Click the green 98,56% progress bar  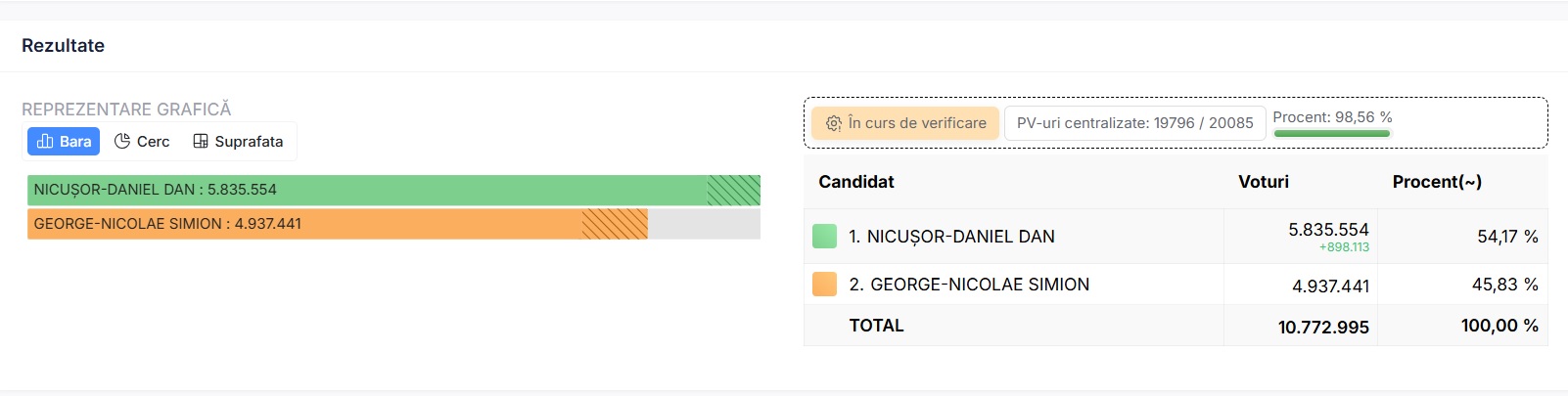[1331, 133]
